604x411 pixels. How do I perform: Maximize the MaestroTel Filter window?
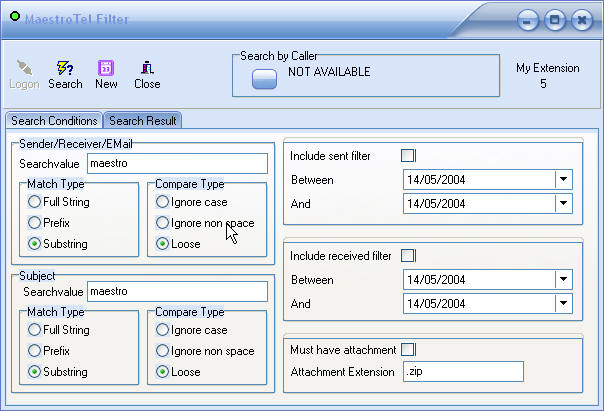click(x=555, y=20)
